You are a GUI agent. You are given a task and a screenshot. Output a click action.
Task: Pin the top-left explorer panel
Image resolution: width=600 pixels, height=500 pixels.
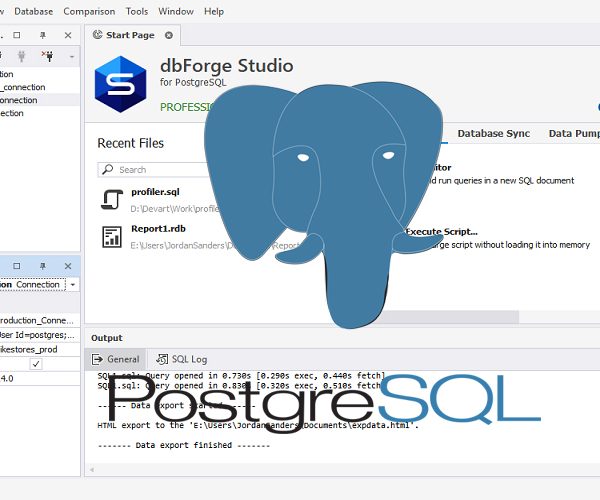click(42, 35)
